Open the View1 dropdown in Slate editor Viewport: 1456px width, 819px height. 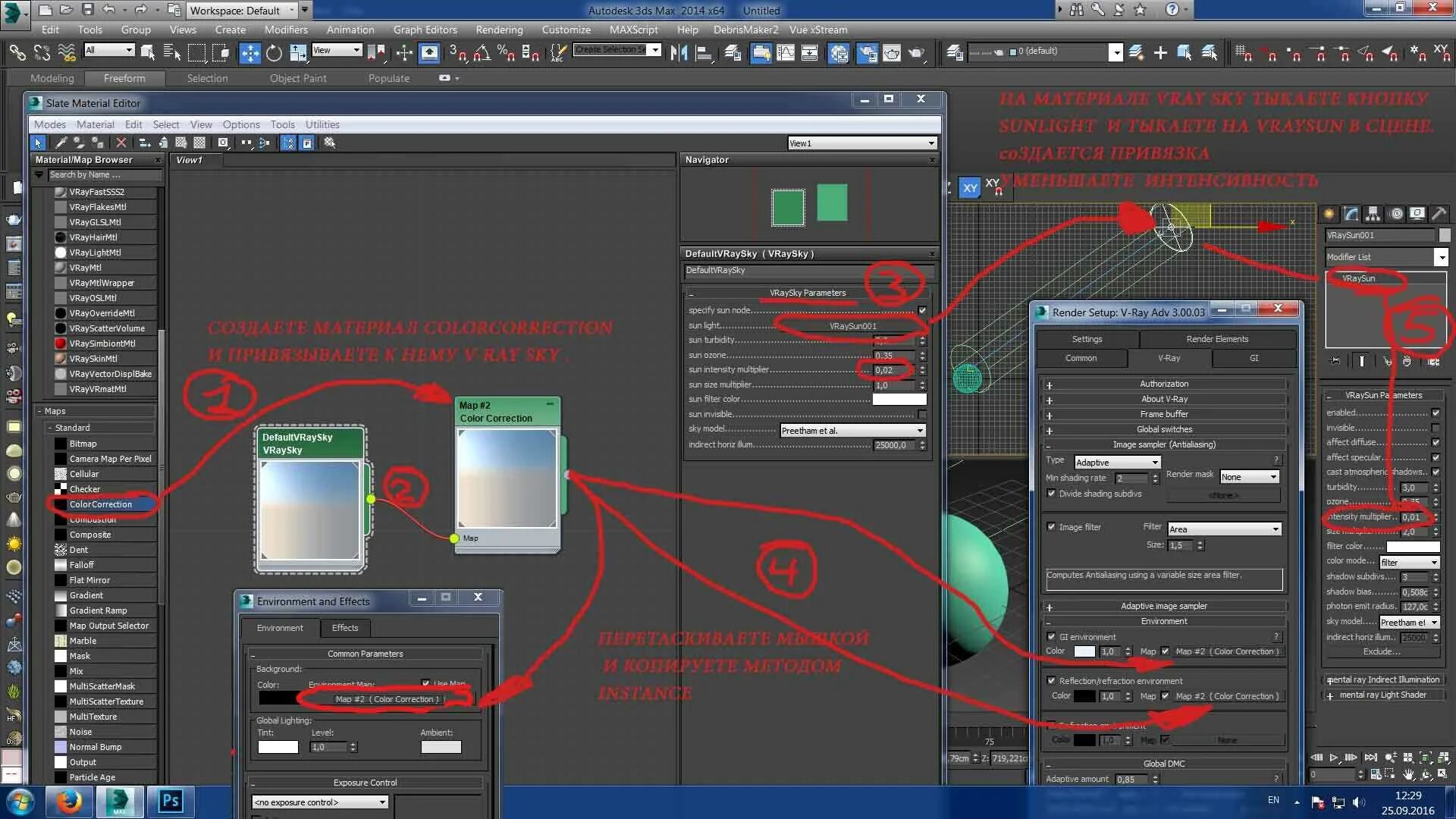pos(862,143)
